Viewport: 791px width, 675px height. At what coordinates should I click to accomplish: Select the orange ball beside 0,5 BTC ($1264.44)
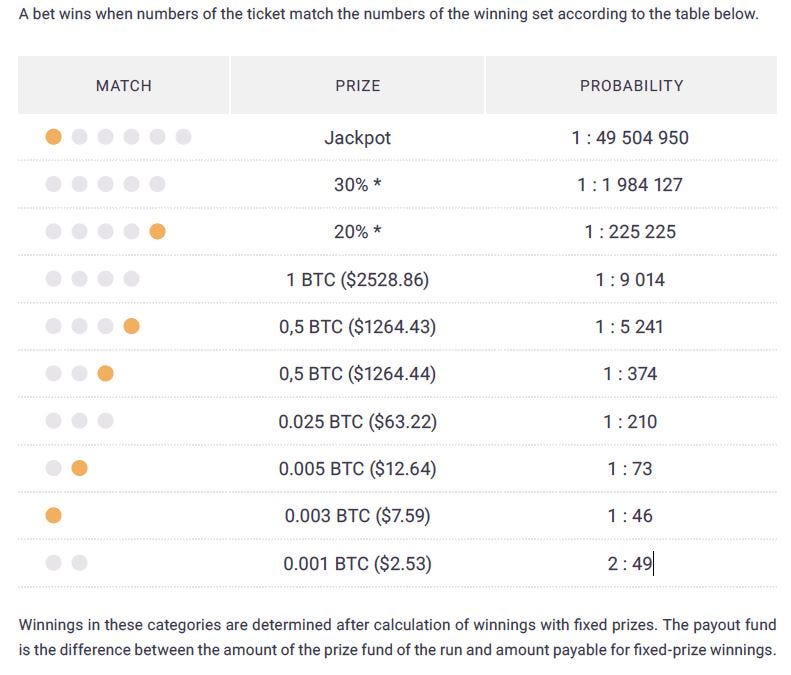pyautogui.click(x=105, y=374)
